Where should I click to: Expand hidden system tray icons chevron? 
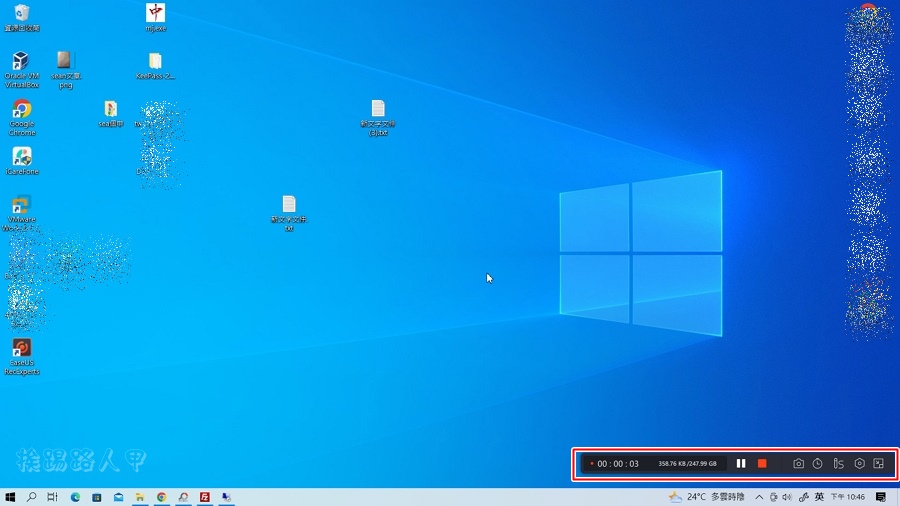click(759, 497)
